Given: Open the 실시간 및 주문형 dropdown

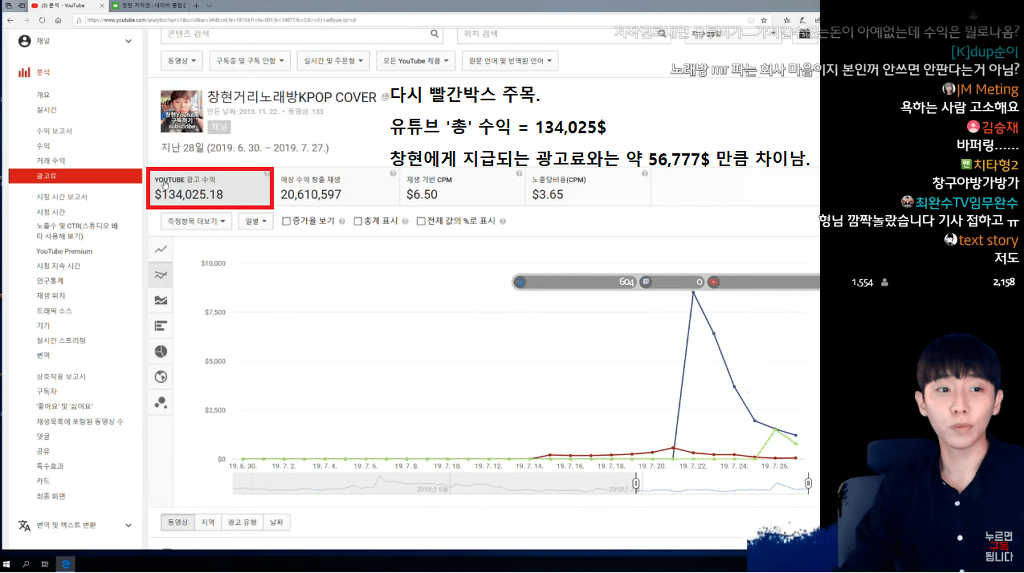Looking at the screenshot, I should coord(333,61).
